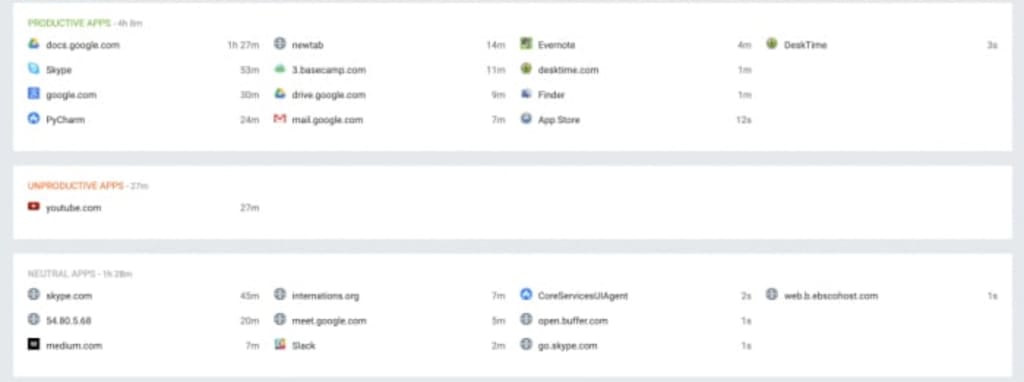Image resolution: width=1024 pixels, height=382 pixels.
Task: Click the DeskTime app icon
Action: pos(772,44)
